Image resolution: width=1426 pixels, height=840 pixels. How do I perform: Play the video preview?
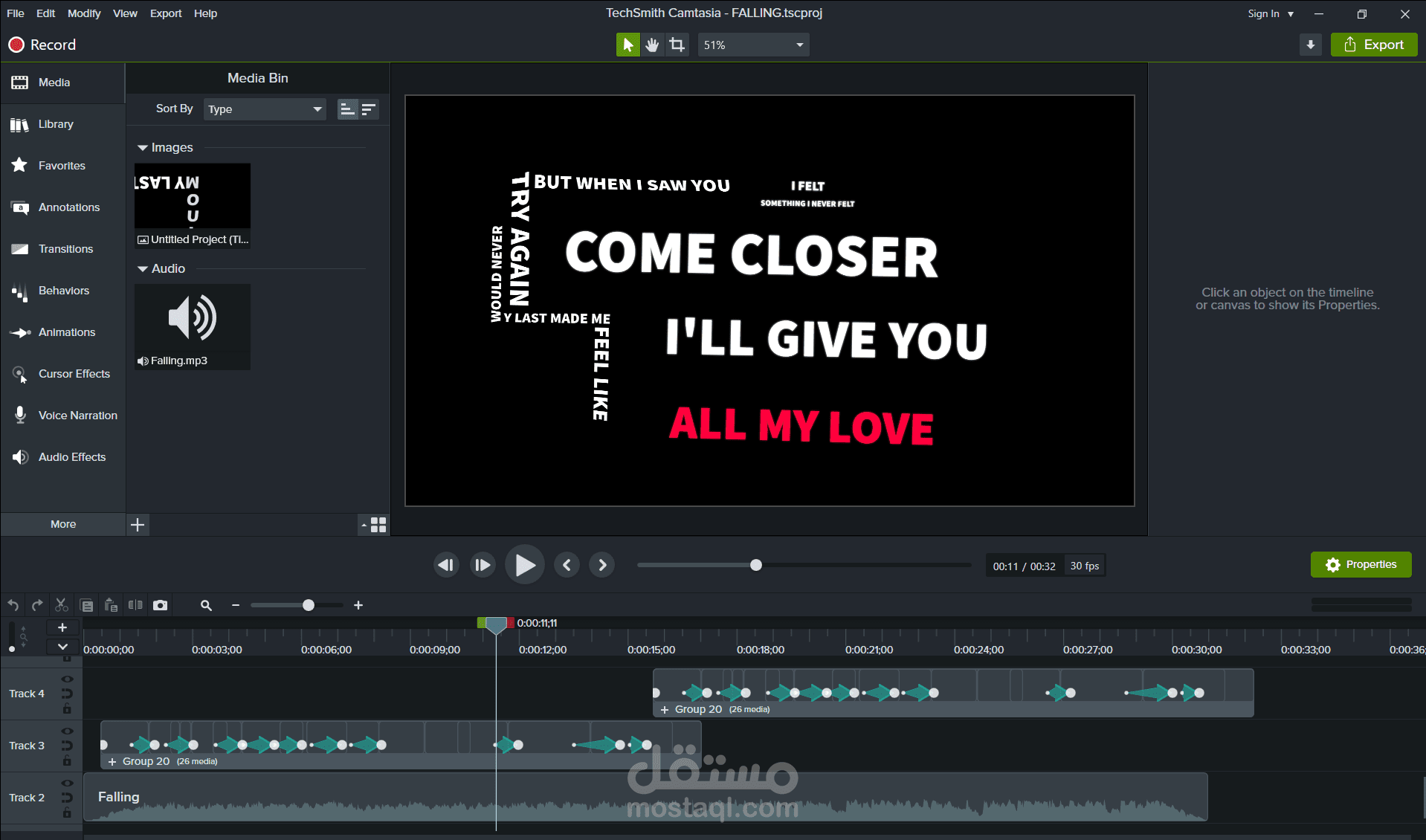tap(525, 565)
